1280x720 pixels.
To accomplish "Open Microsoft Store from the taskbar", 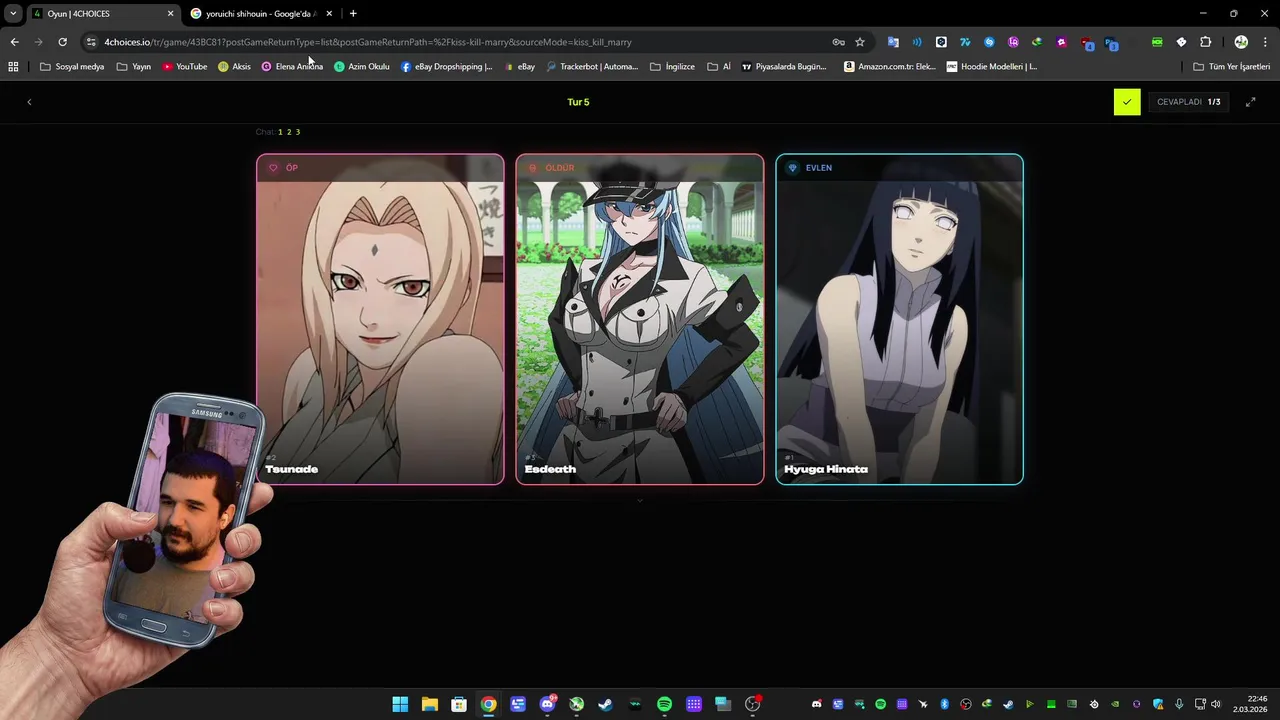I will point(458,704).
